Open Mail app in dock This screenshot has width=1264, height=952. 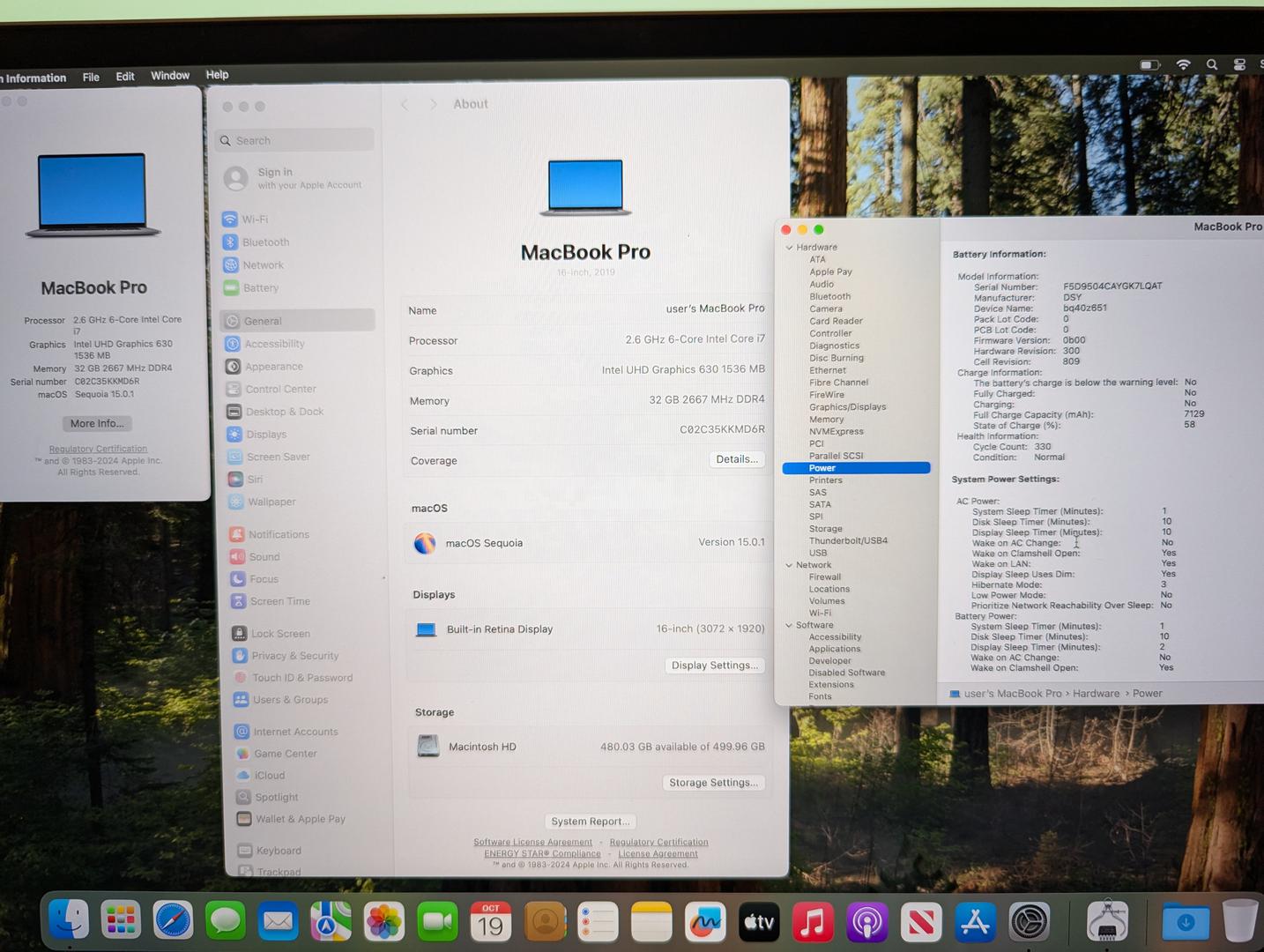[x=279, y=921]
